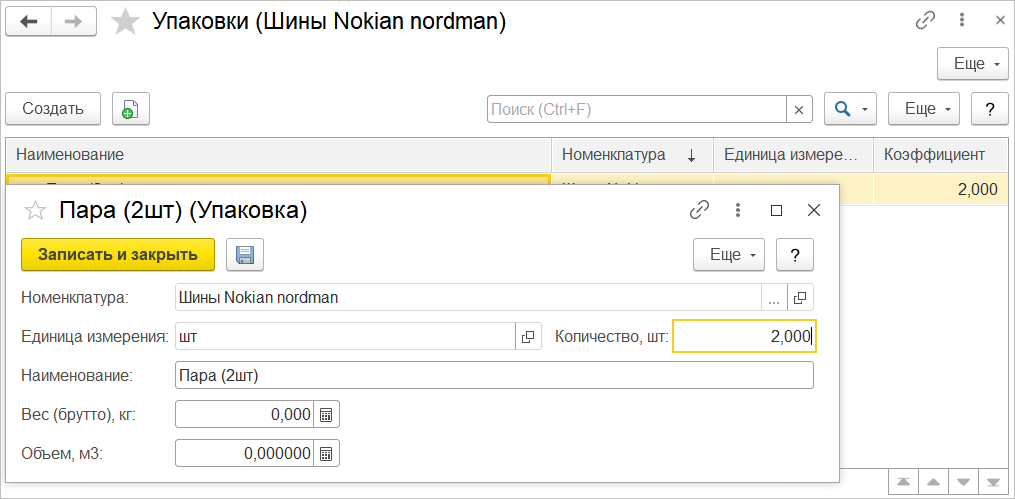Create new item by copying icon
The height and width of the screenshot is (499, 1015).
[130, 109]
